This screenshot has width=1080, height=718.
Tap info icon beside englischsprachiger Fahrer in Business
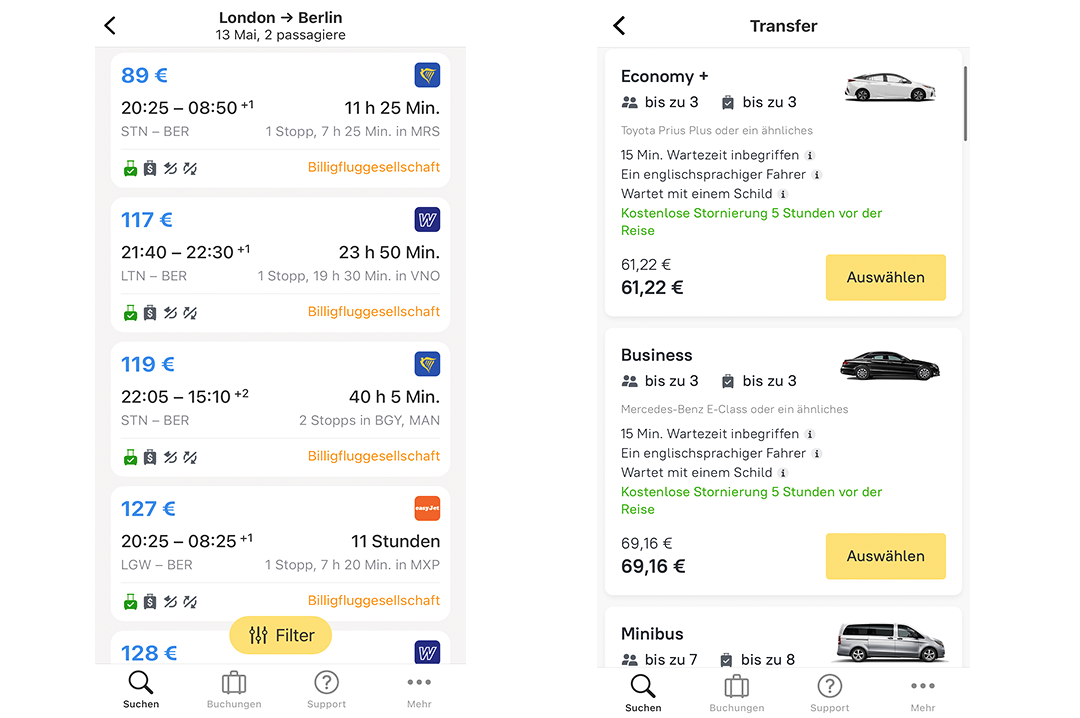(817, 454)
